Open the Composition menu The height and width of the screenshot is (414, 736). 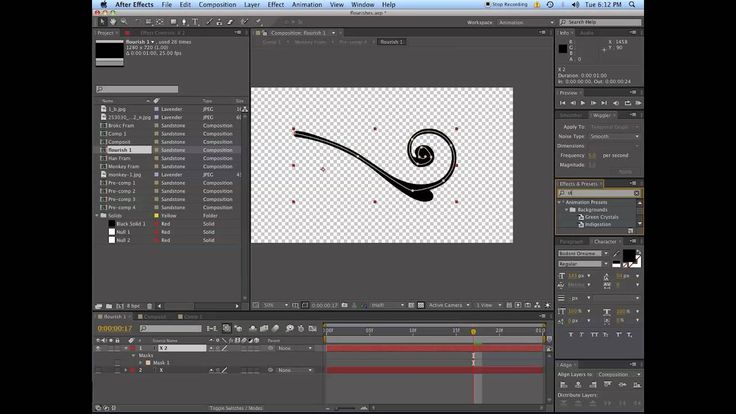[x=218, y=5]
